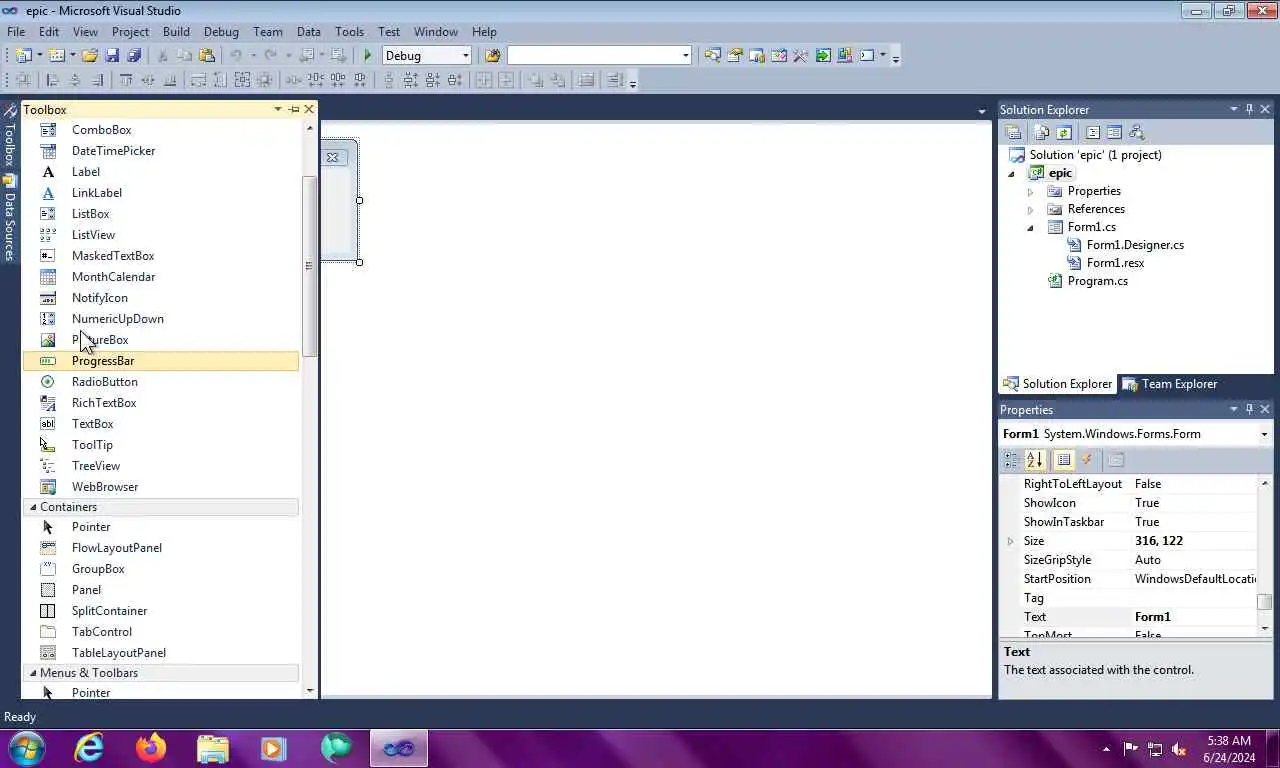Toggle Alphabetical sort in Properties panel
This screenshot has width=1280, height=768.
click(1035, 460)
